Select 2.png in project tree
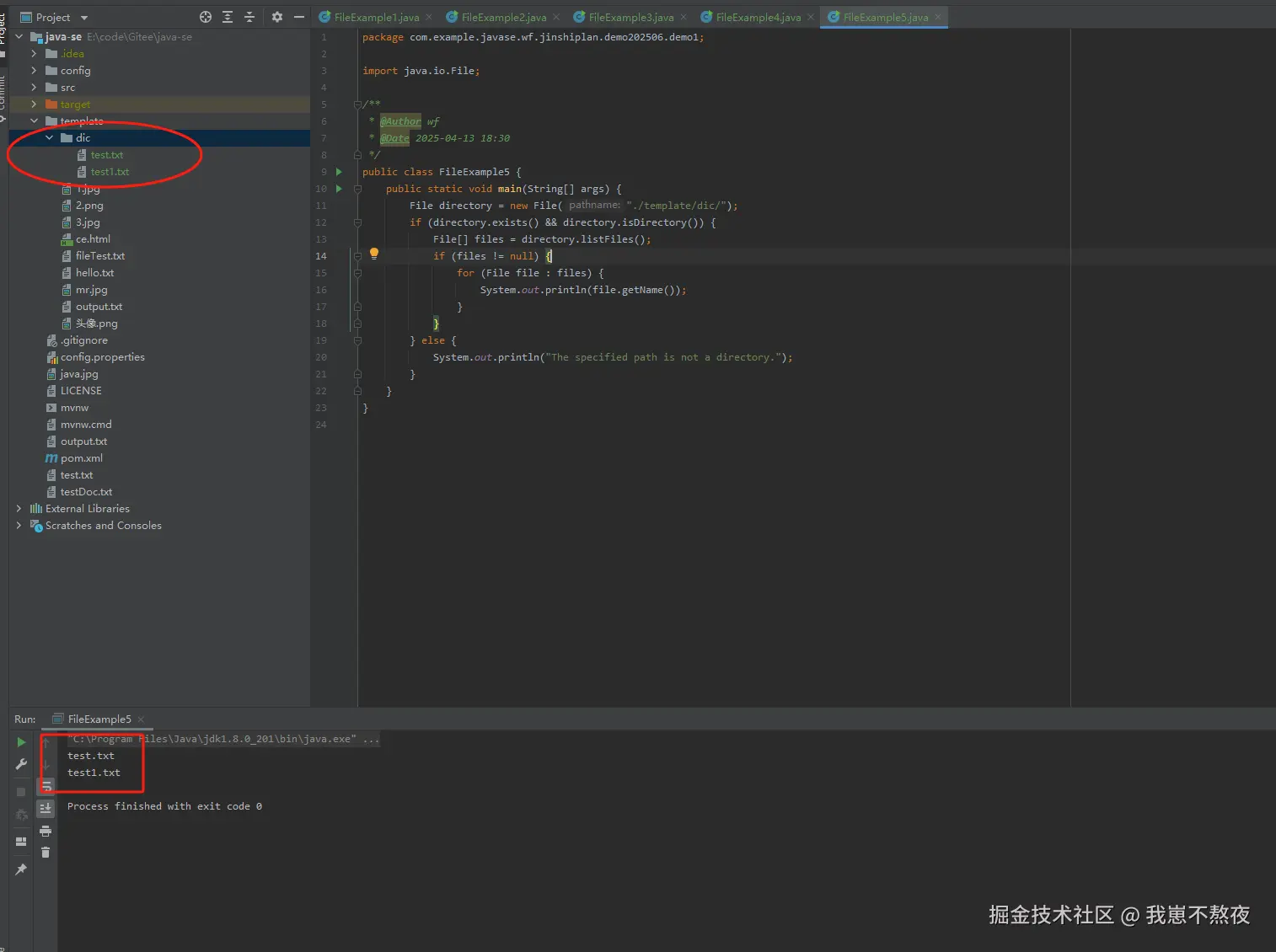Screen dimensions: 1276x952 pyautogui.click(x=89, y=206)
